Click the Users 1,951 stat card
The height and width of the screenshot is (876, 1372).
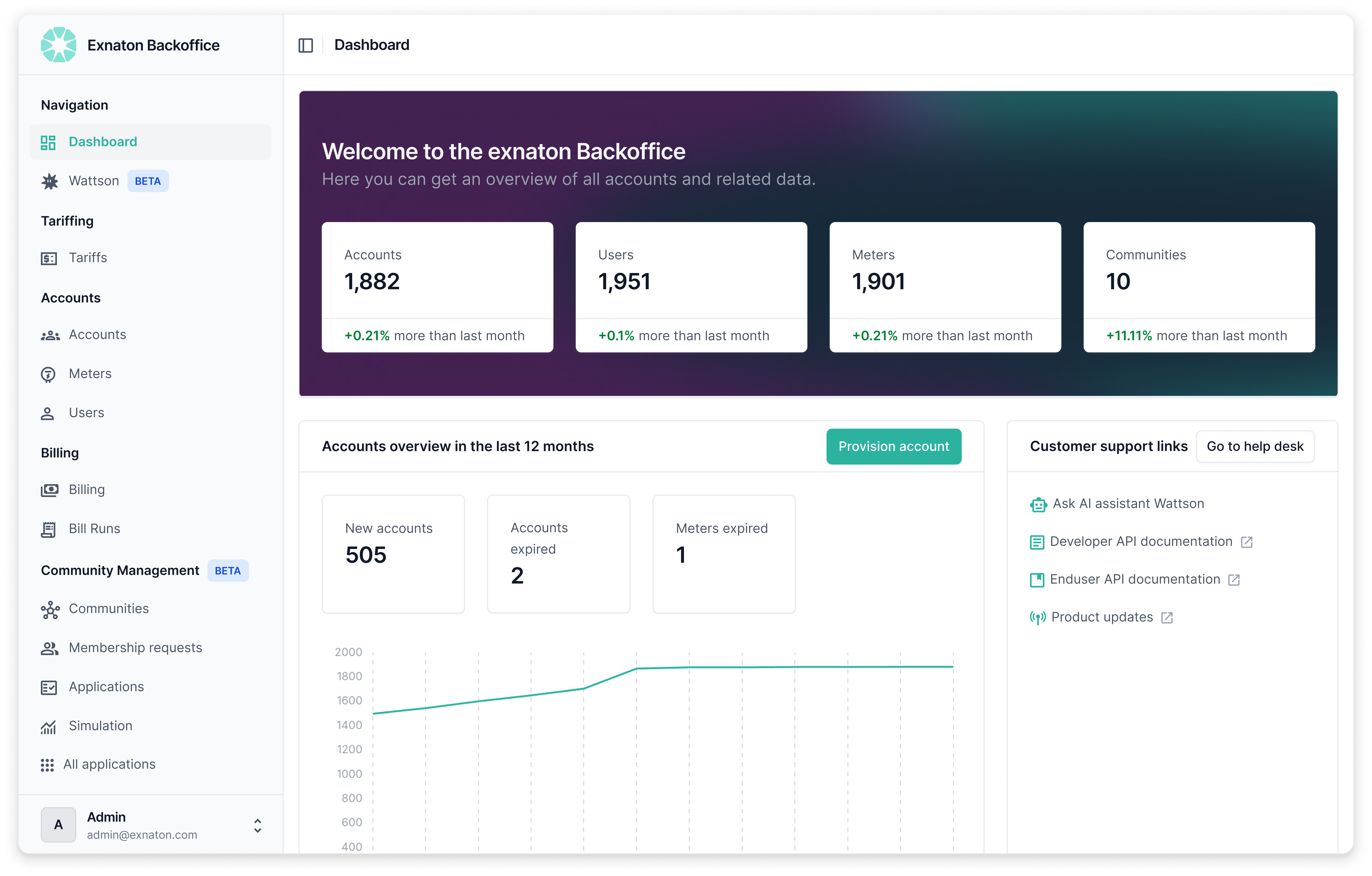pos(691,287)
